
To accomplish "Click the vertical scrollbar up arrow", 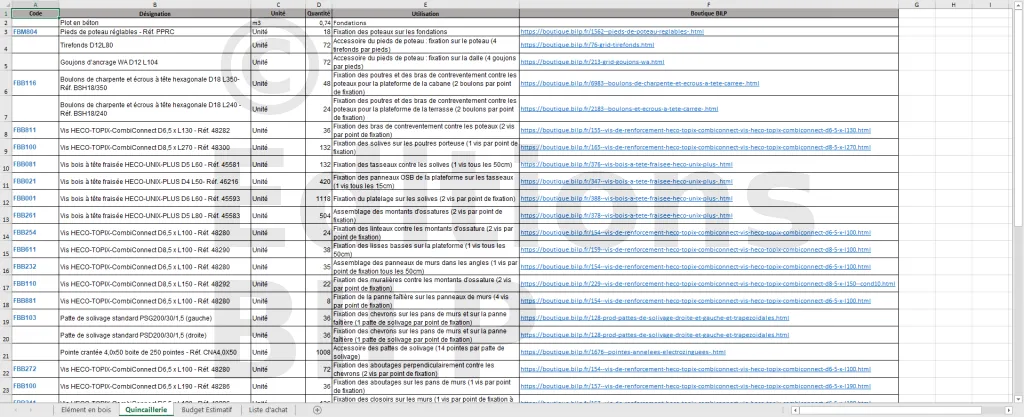I will 1018,4.
